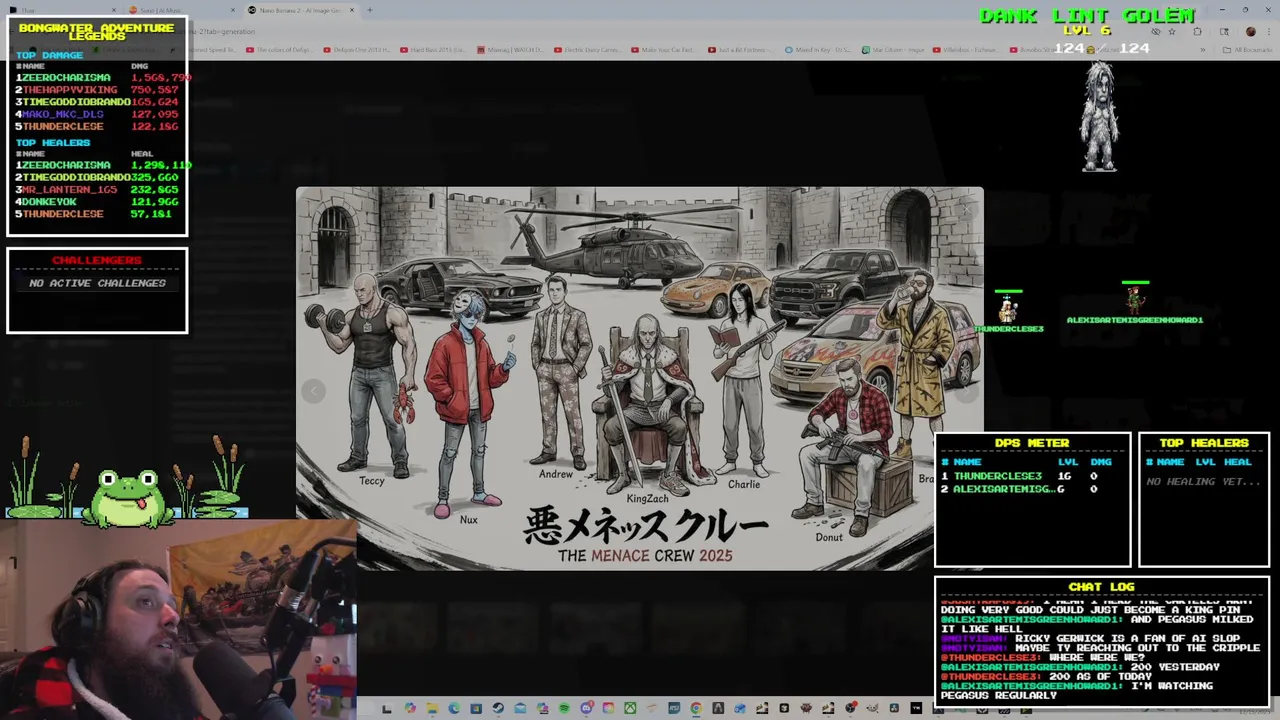Image resolution: width=1280 pixels, height=720 pixels.
Task: Open GIMP from the taskbar
Action: 872,709
